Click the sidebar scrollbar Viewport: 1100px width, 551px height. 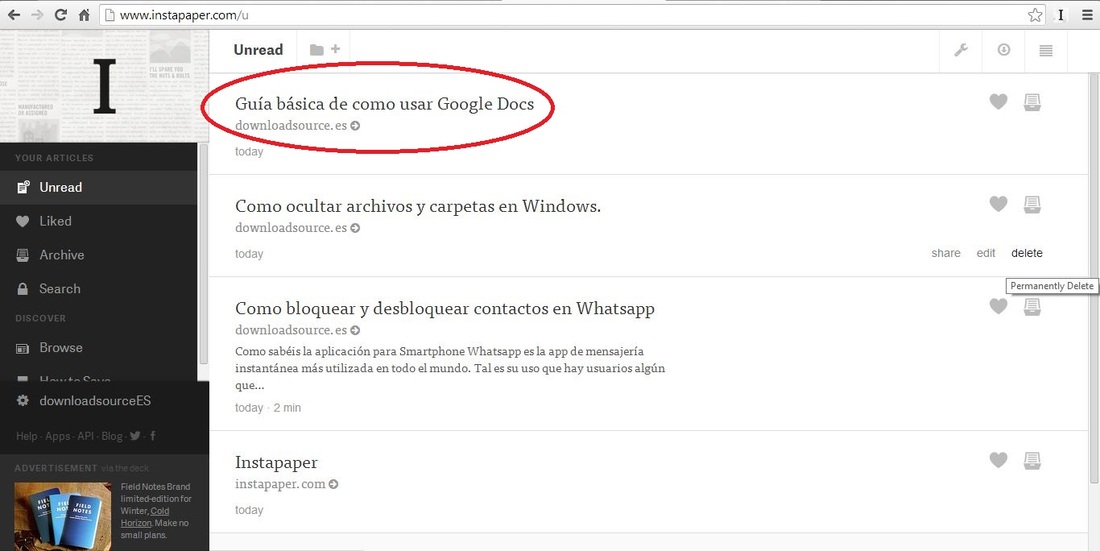coord(203,254)
